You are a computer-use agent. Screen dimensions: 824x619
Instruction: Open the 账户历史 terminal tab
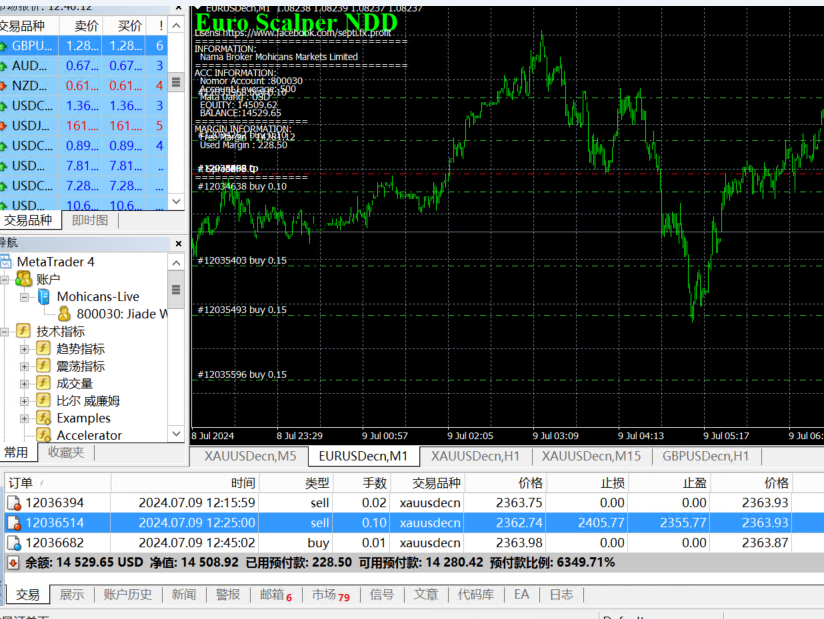pos(128,594)
